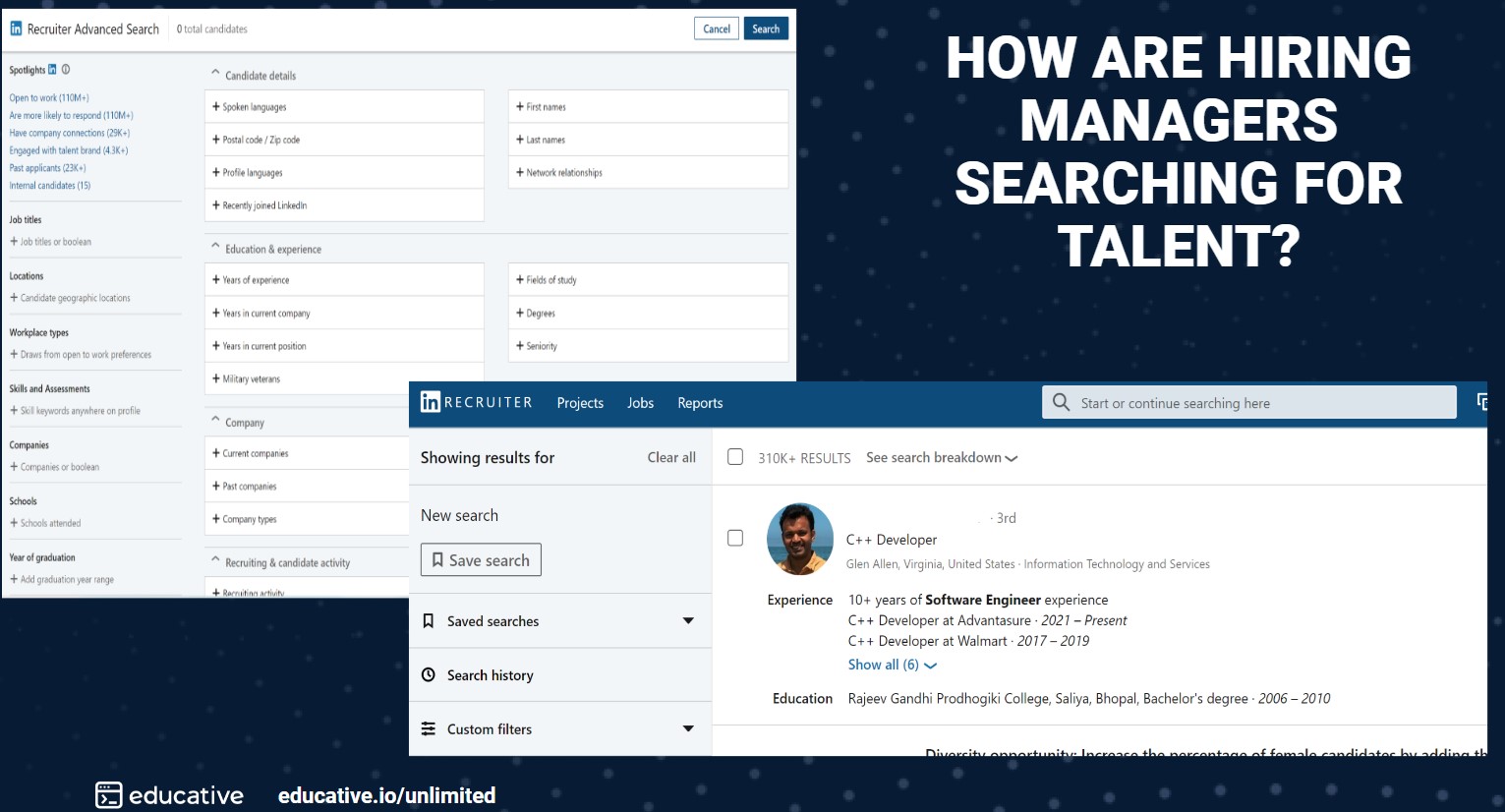
Task: Click the New search text in results sidebar
Action: click(459, 515)
